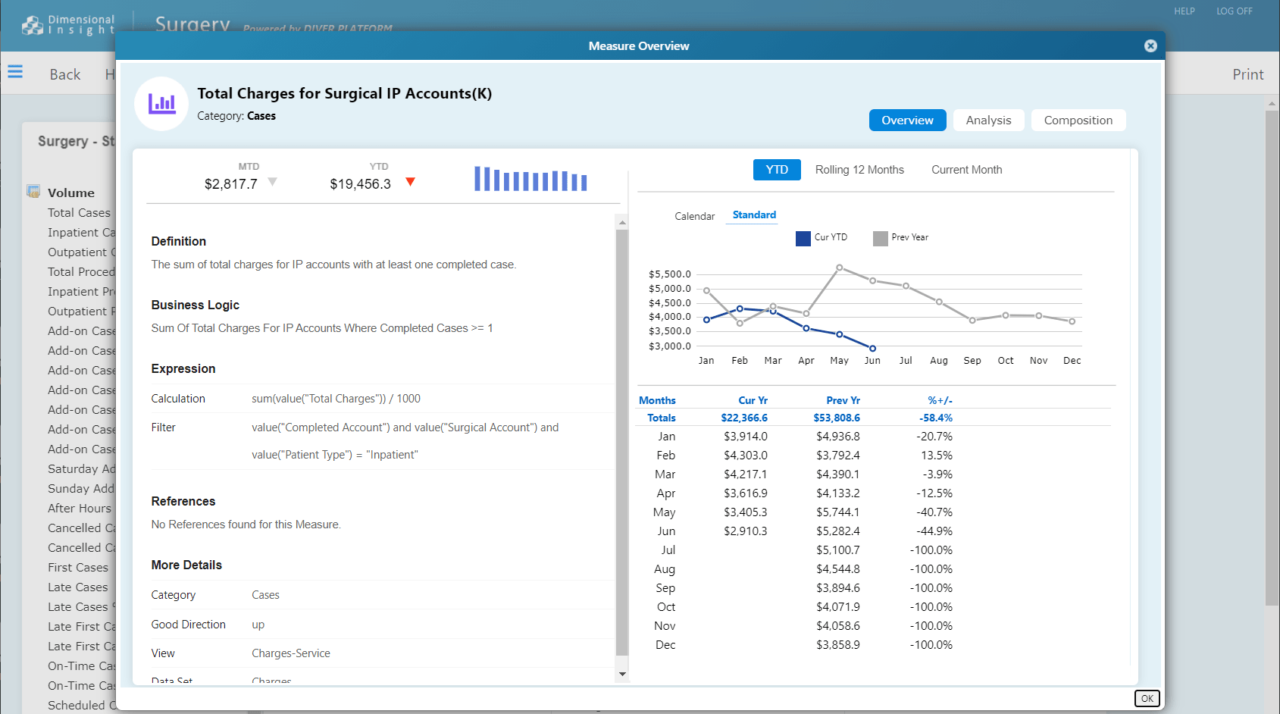Open the hamburger menu icon
This screenshot has height=714, width=1280.
tap(15, 72)
